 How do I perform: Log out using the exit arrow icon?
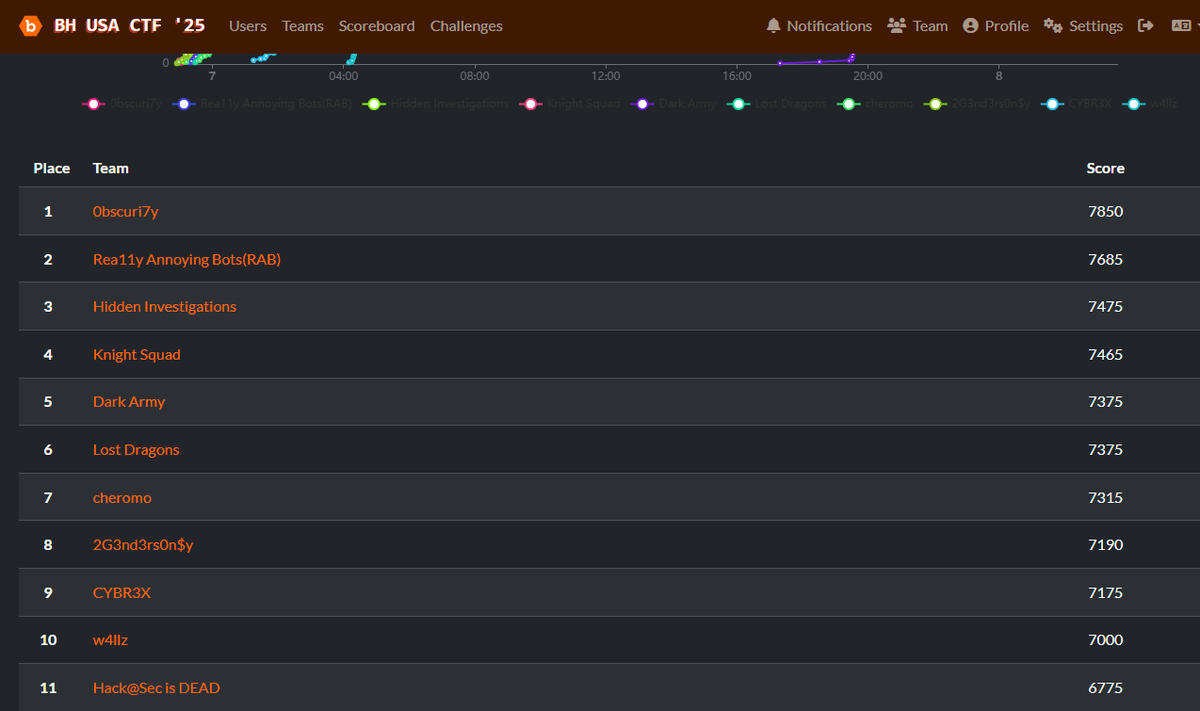click(1146, 26)
